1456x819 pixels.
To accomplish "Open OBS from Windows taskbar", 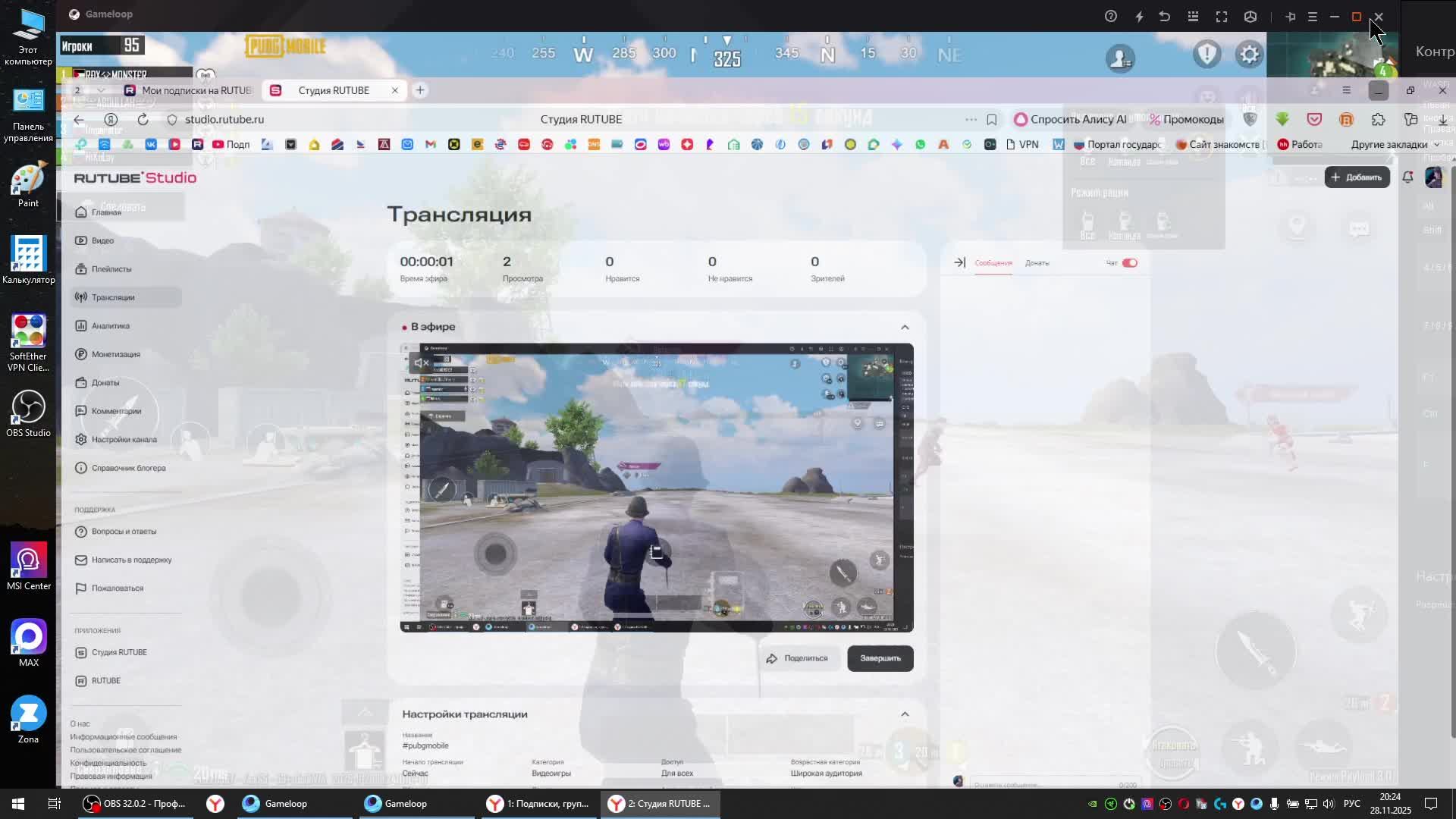I will [x=136, y=803].
